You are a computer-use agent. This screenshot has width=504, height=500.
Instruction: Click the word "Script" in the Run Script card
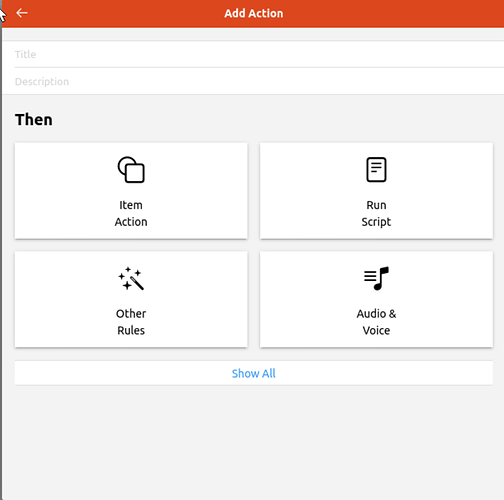(376, 222)
